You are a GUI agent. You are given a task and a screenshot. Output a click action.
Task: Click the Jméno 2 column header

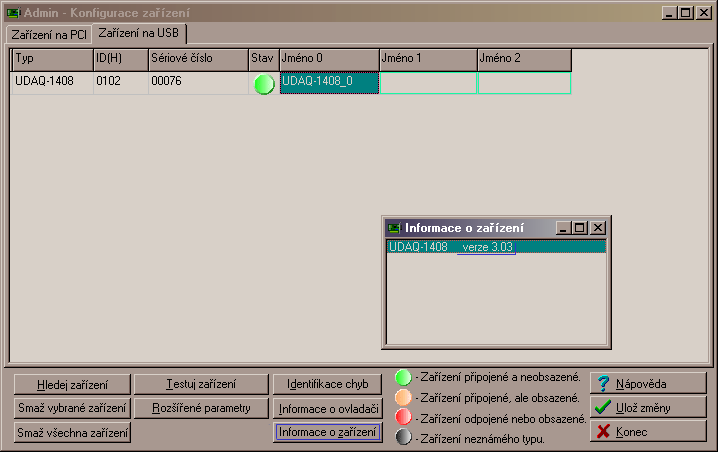(525, 60)
